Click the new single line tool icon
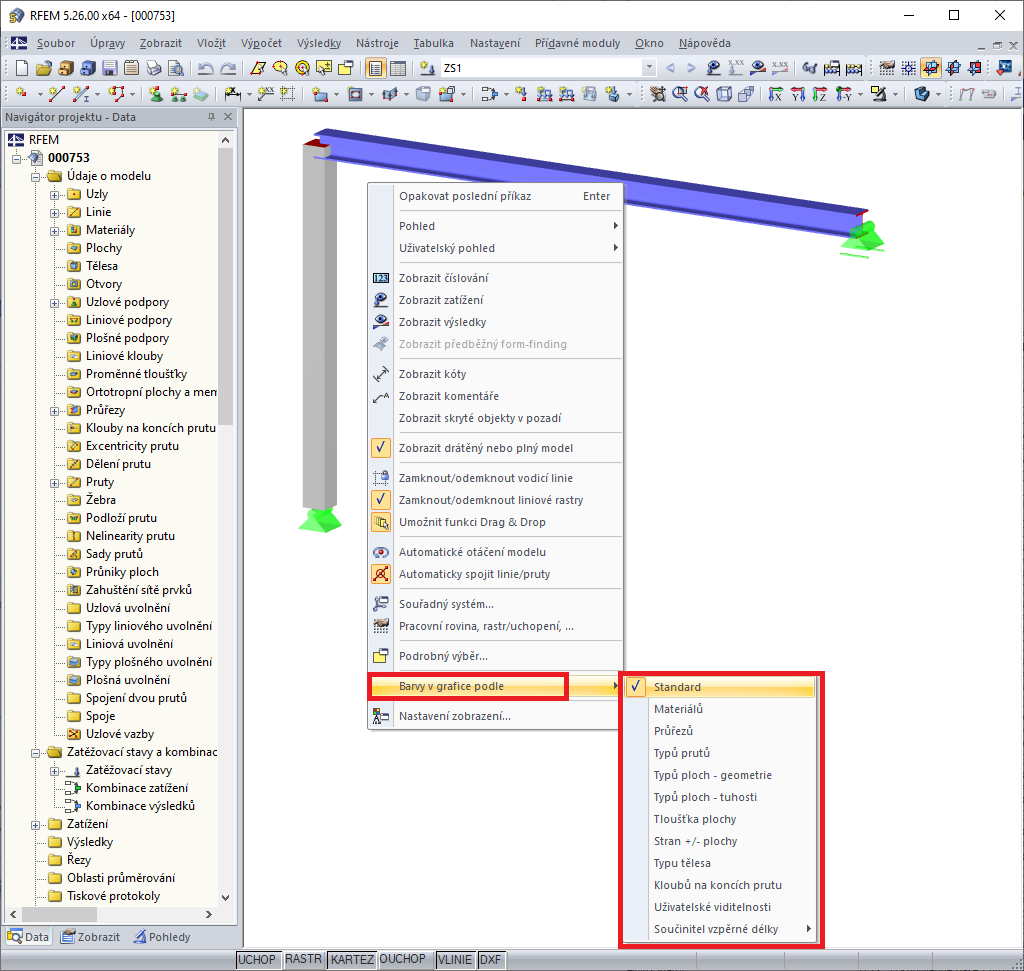 [x=57, y=95]
